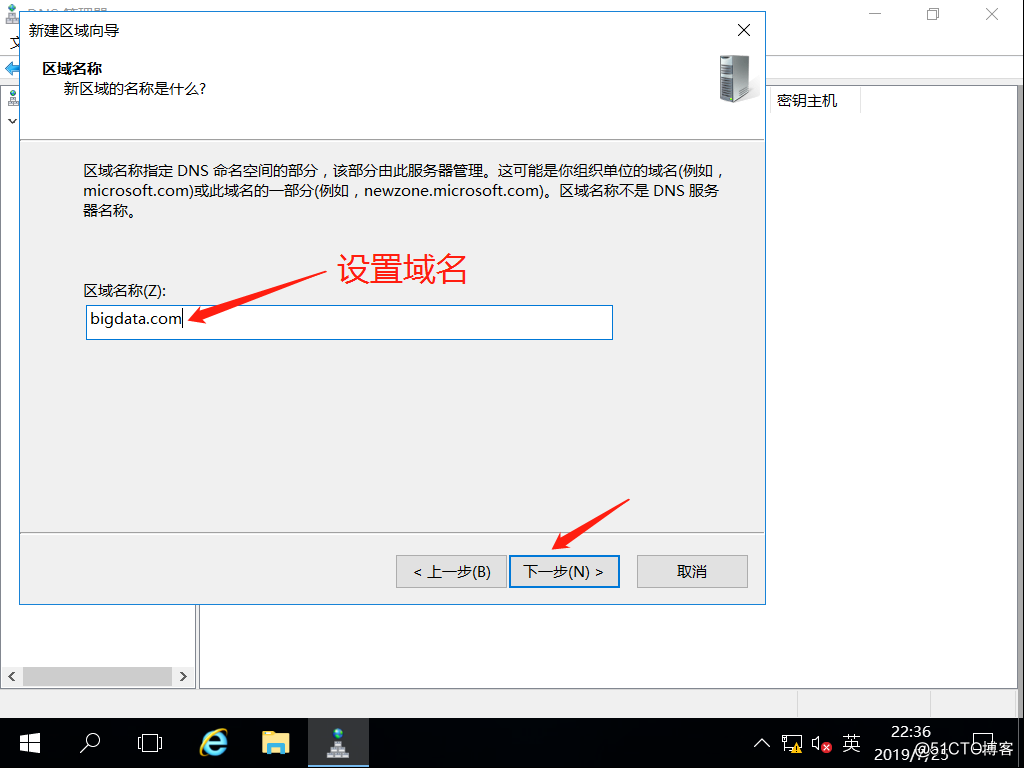Close the DNS Manager window

coord(991,14)
